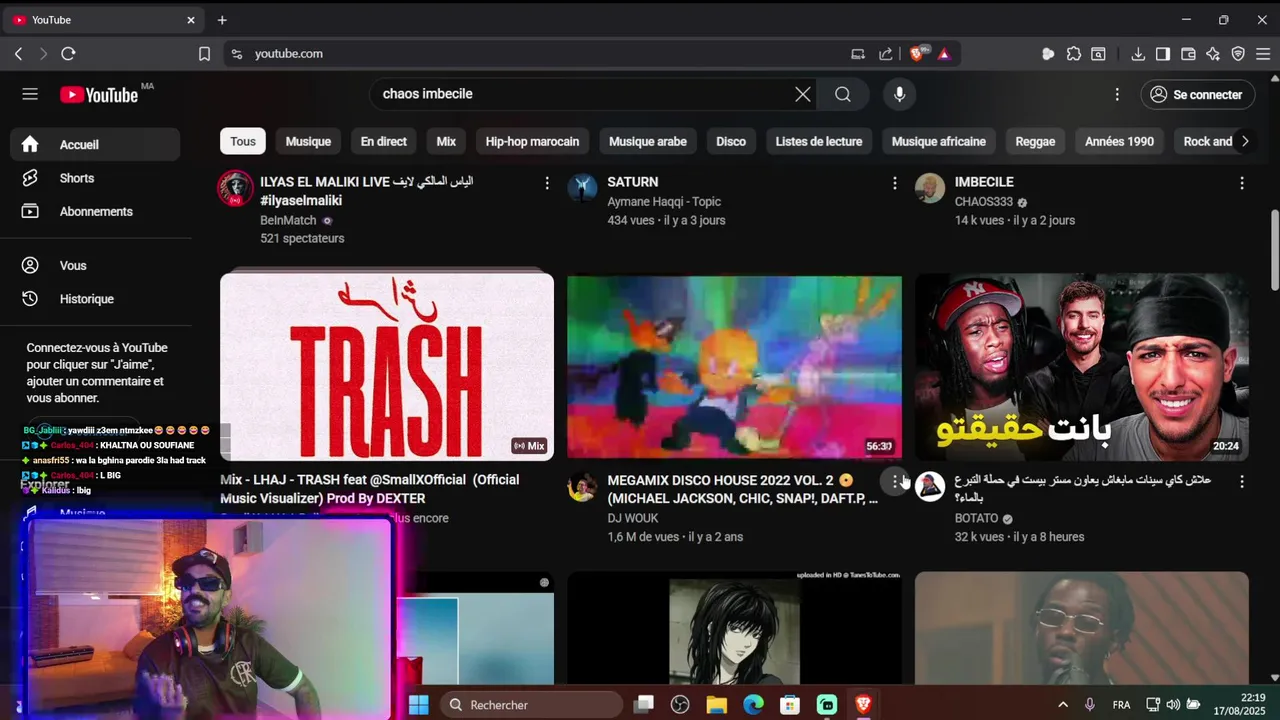Select the Années 1990 chip
Viewport: 1280px width, 720px height.
[1119, 142]
